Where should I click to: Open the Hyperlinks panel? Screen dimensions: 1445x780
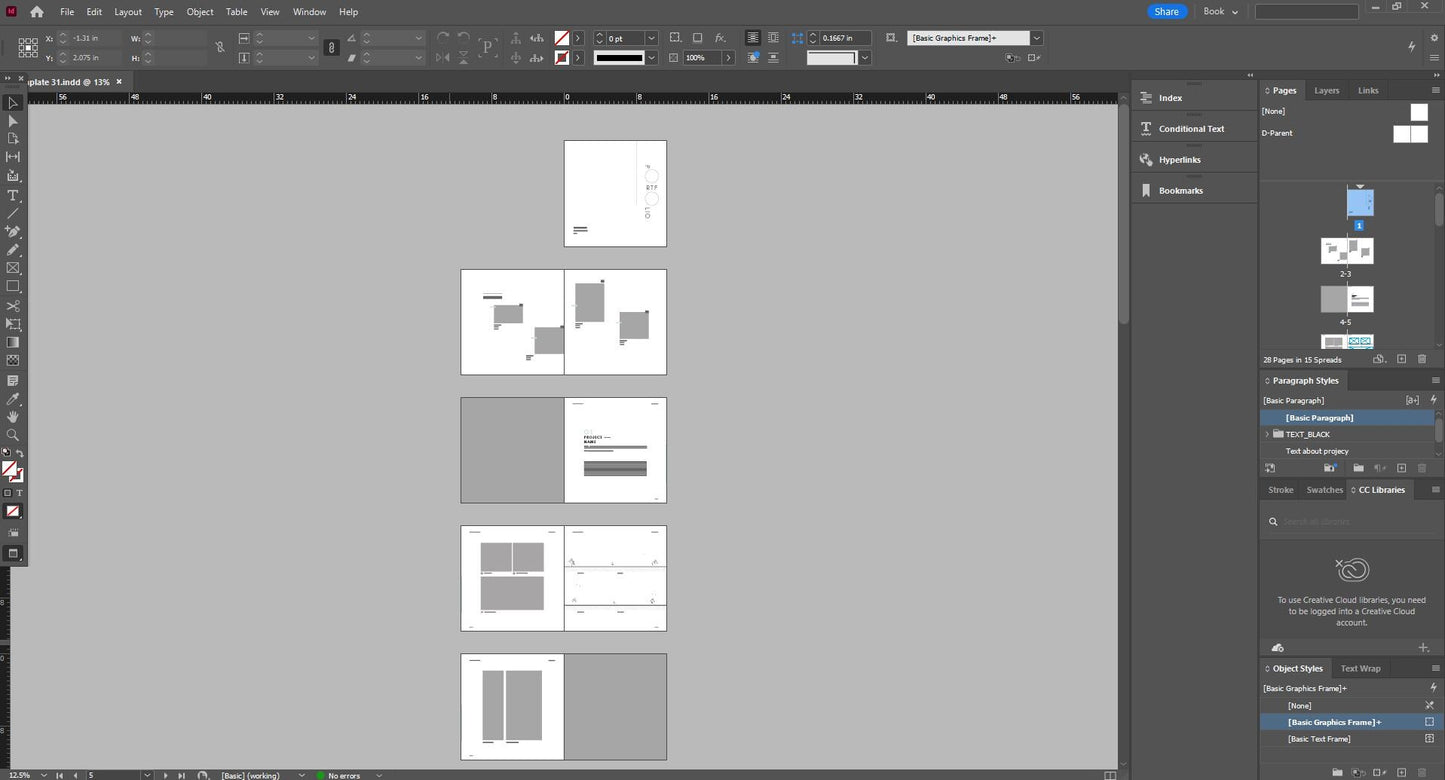[1179, 160]
